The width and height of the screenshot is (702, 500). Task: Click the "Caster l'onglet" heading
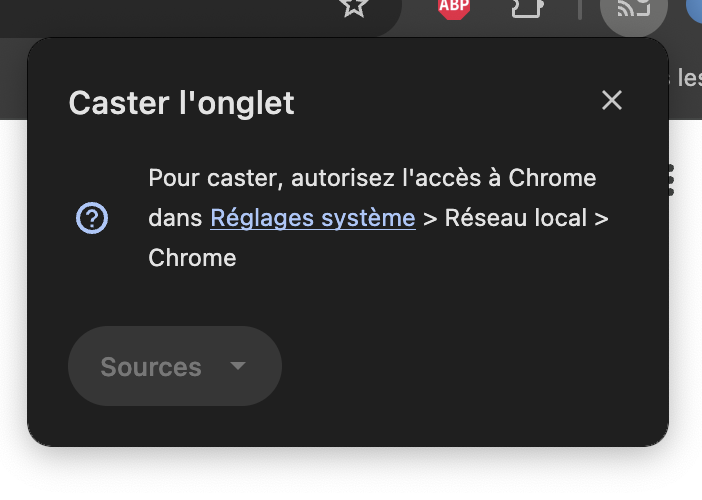[x=181, y=103]
